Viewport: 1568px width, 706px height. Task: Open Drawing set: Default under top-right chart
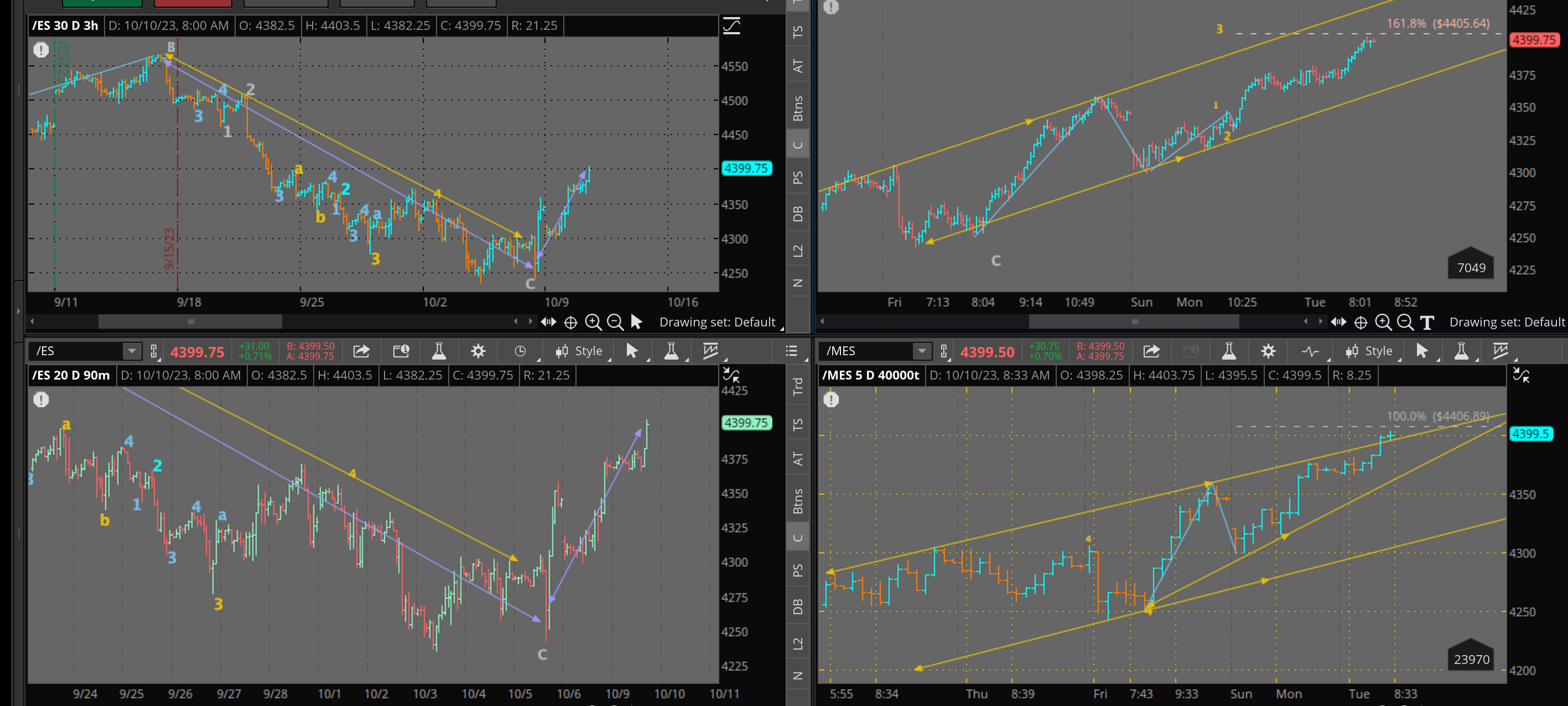tap(1507, 322)
